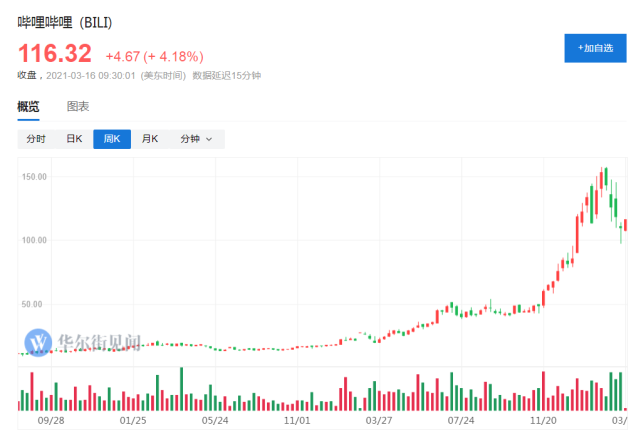Switch chart to 日K view
Viewport: 641px width, 435px height.
74,139
